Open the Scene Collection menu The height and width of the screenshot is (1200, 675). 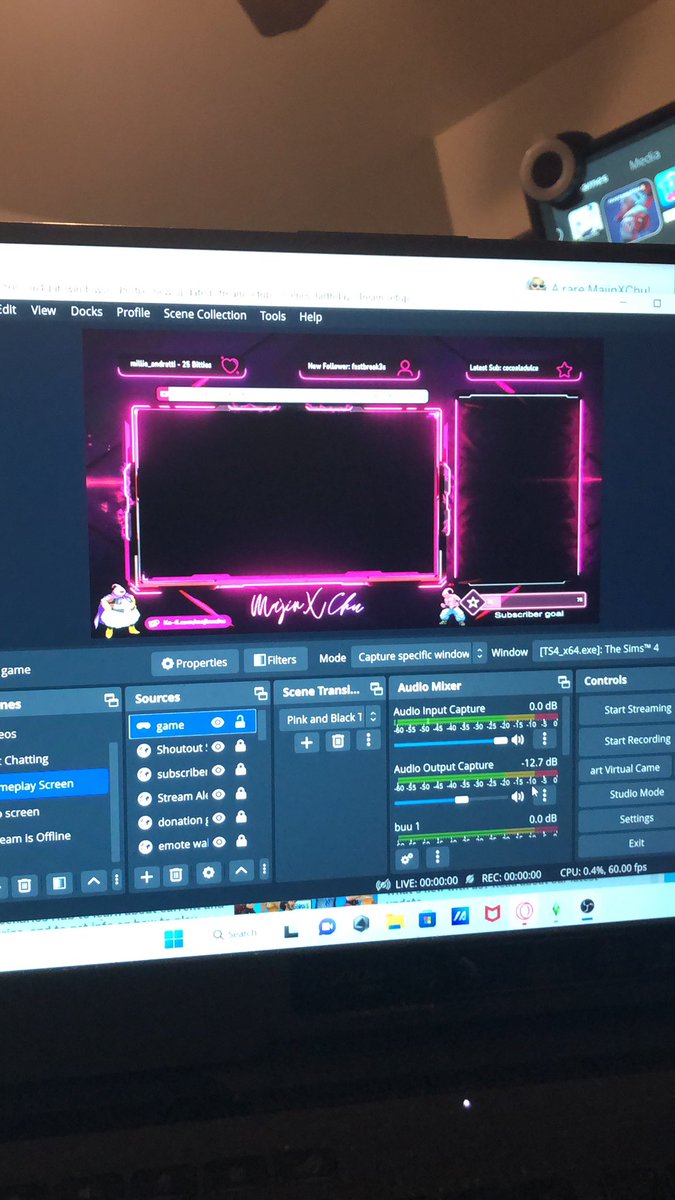coord(205,314)
